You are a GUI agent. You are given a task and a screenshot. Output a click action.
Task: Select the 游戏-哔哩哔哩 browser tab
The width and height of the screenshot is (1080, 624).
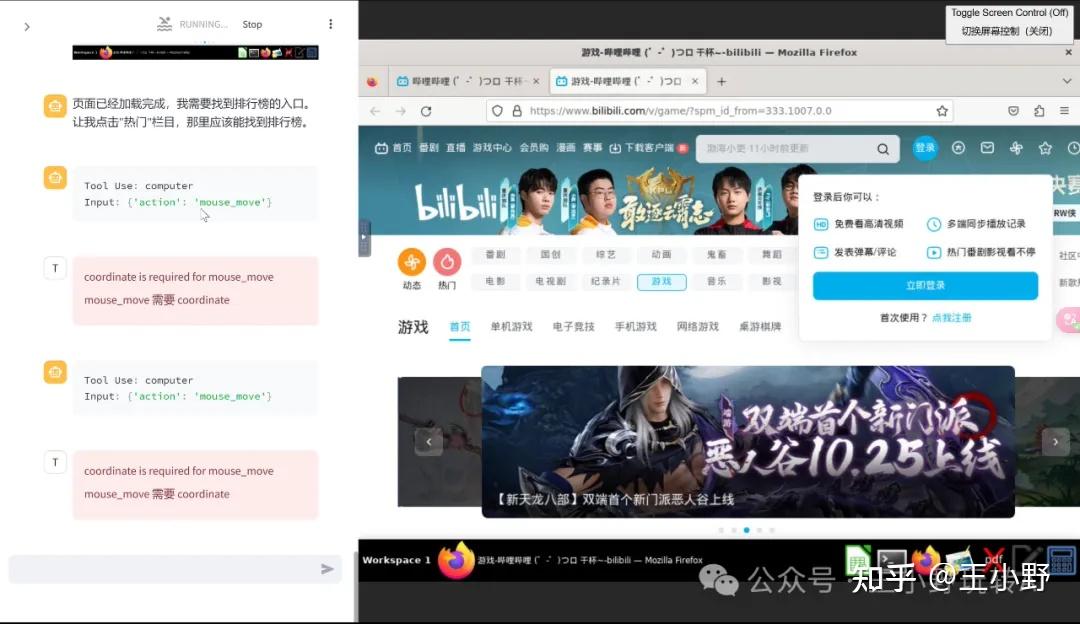tap(620, 81)
